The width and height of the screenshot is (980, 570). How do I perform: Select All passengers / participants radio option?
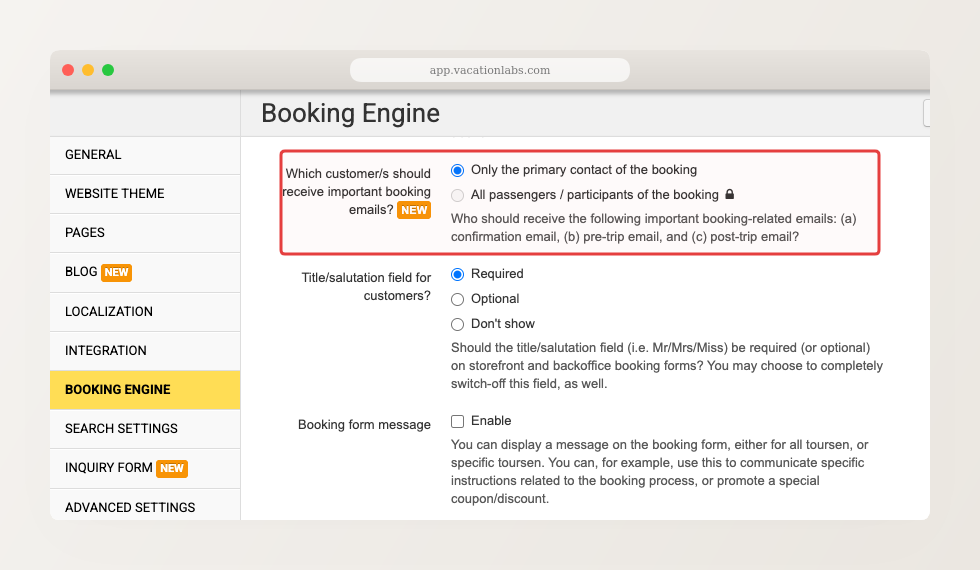click(458, 195)
